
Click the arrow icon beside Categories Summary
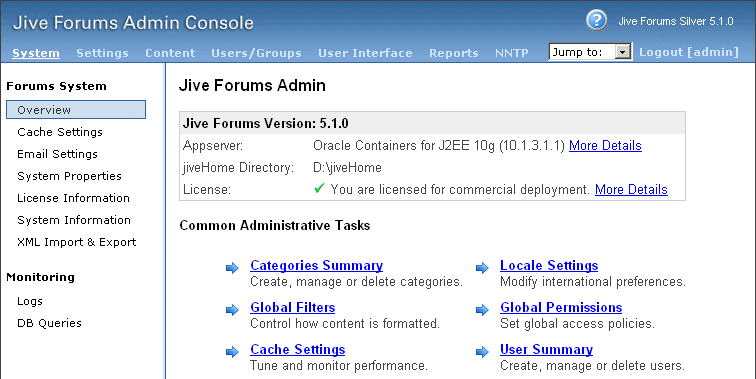[x=232, y=268]
